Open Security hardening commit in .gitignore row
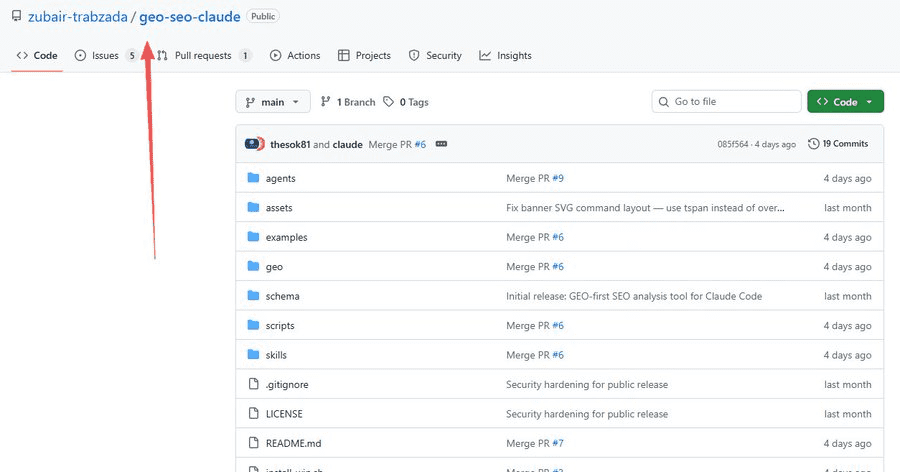Viewport: 900px width, 472px height. (587, 384)
